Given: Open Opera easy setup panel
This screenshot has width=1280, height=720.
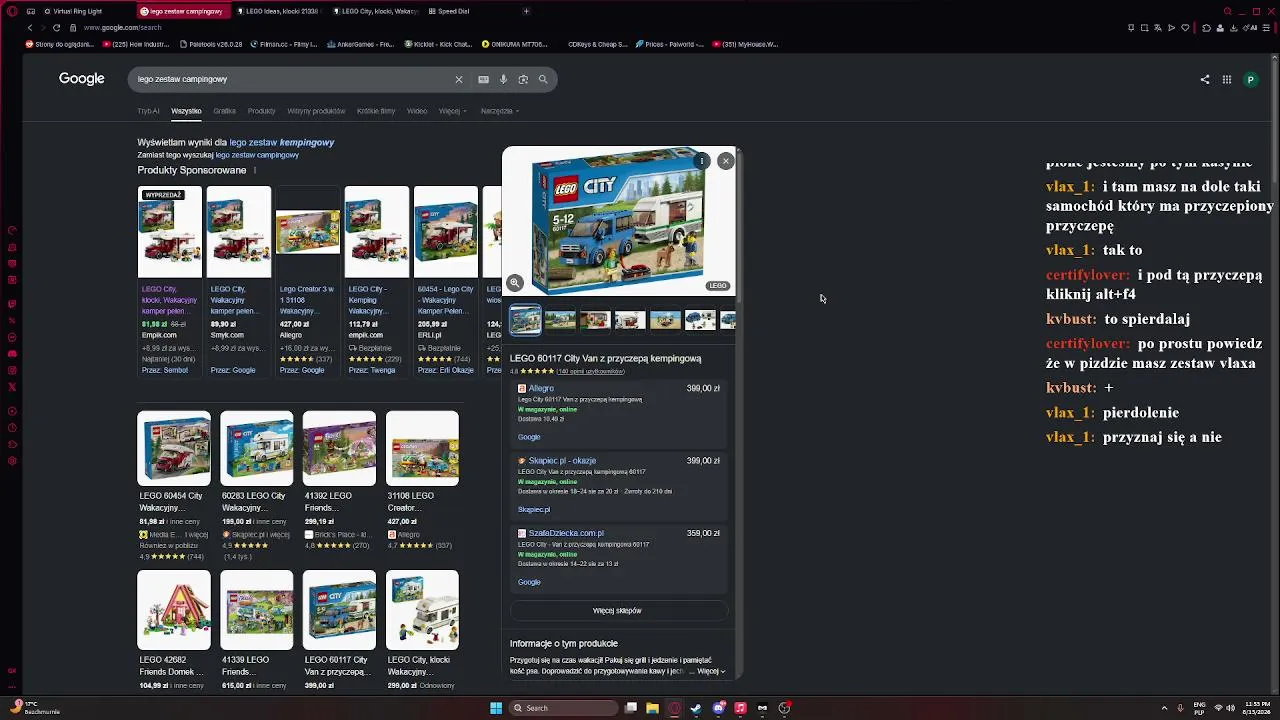Looking at the screenshot, I should [1268, 28].
